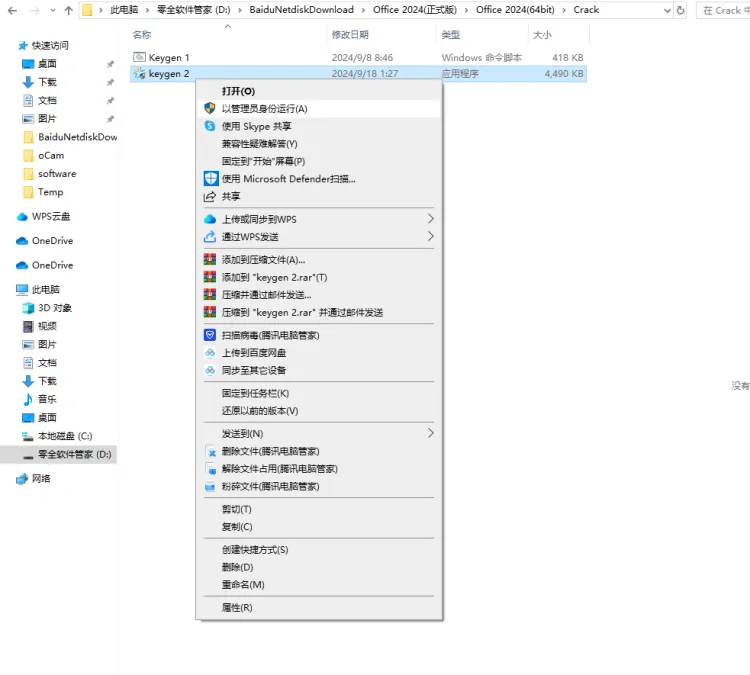The width and height of the screenshot is (750, 675).
Task: Click the Refresh button beside address bar
Action: tap(681, 10)
